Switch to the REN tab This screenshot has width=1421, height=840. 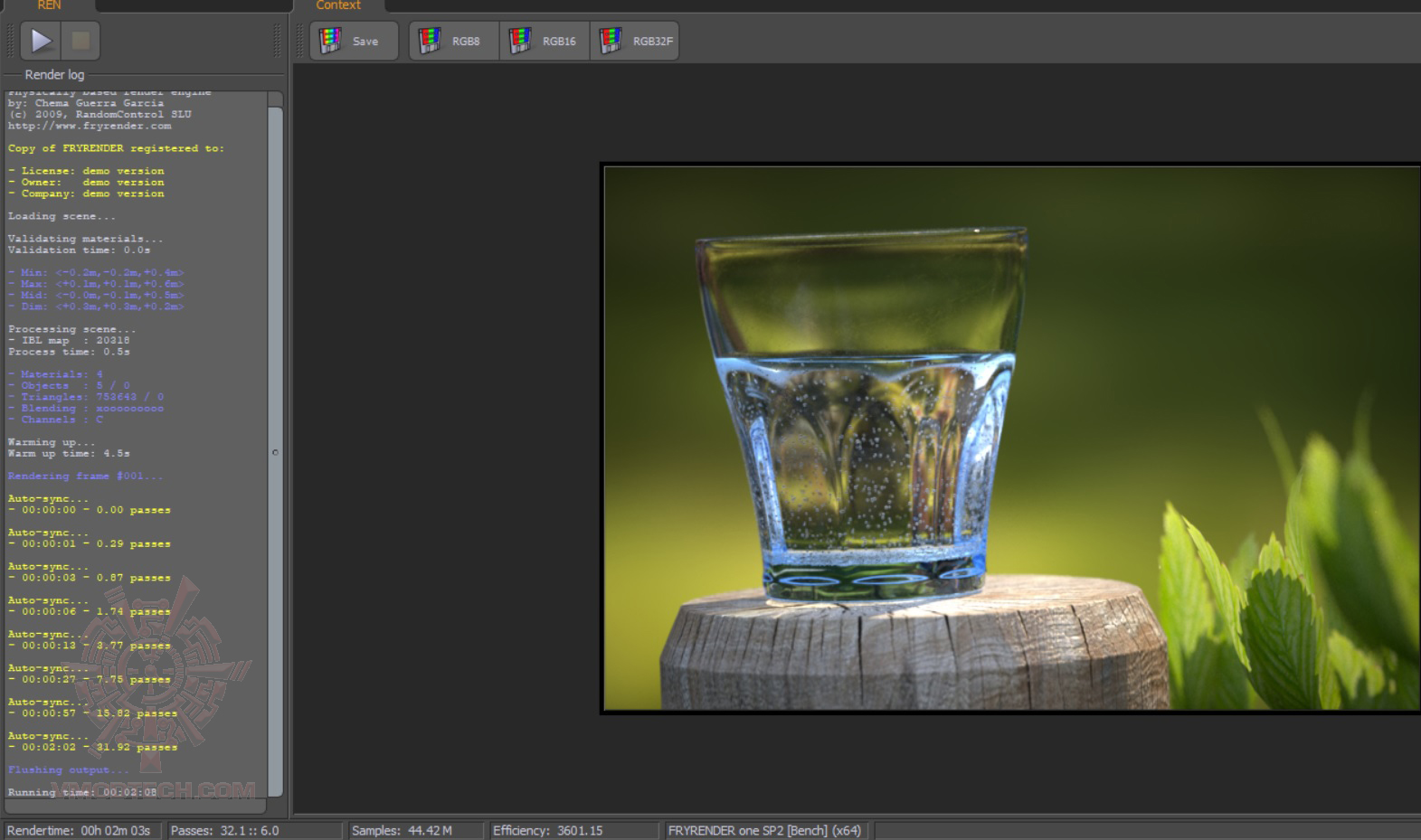49,5
